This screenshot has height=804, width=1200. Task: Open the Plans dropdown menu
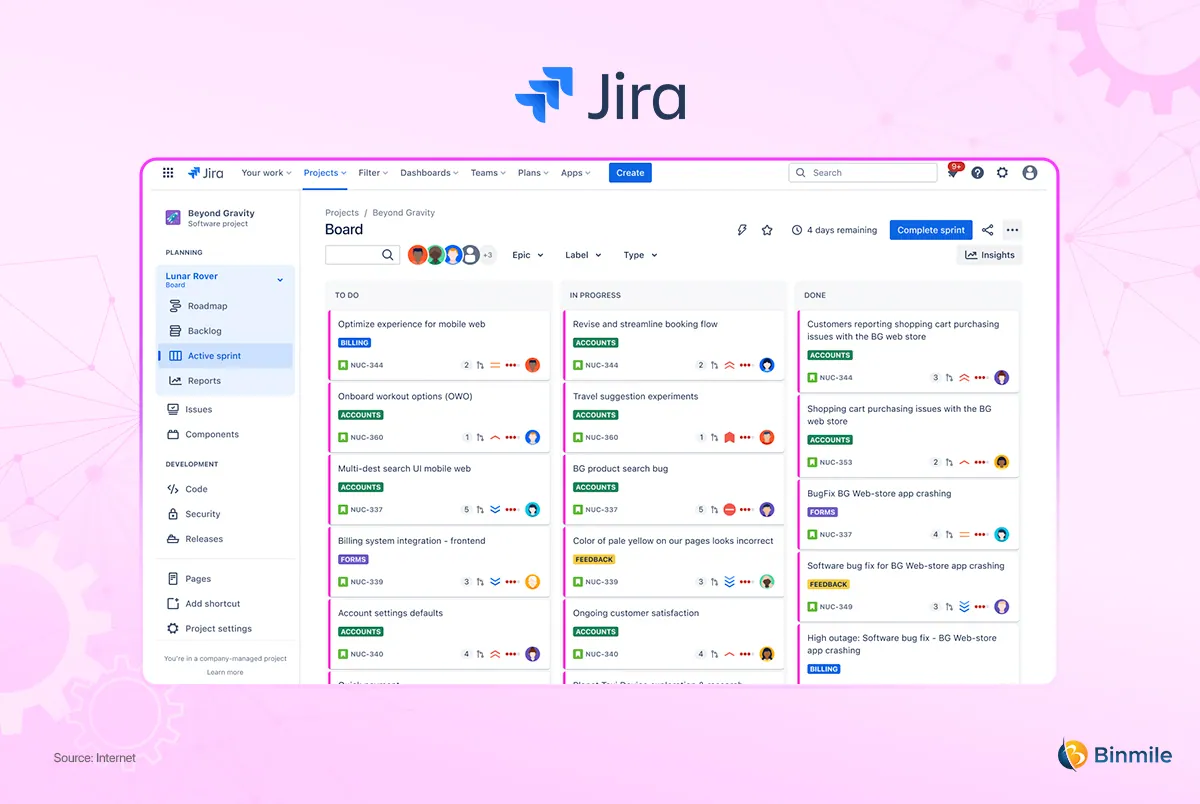coord(534,173)
